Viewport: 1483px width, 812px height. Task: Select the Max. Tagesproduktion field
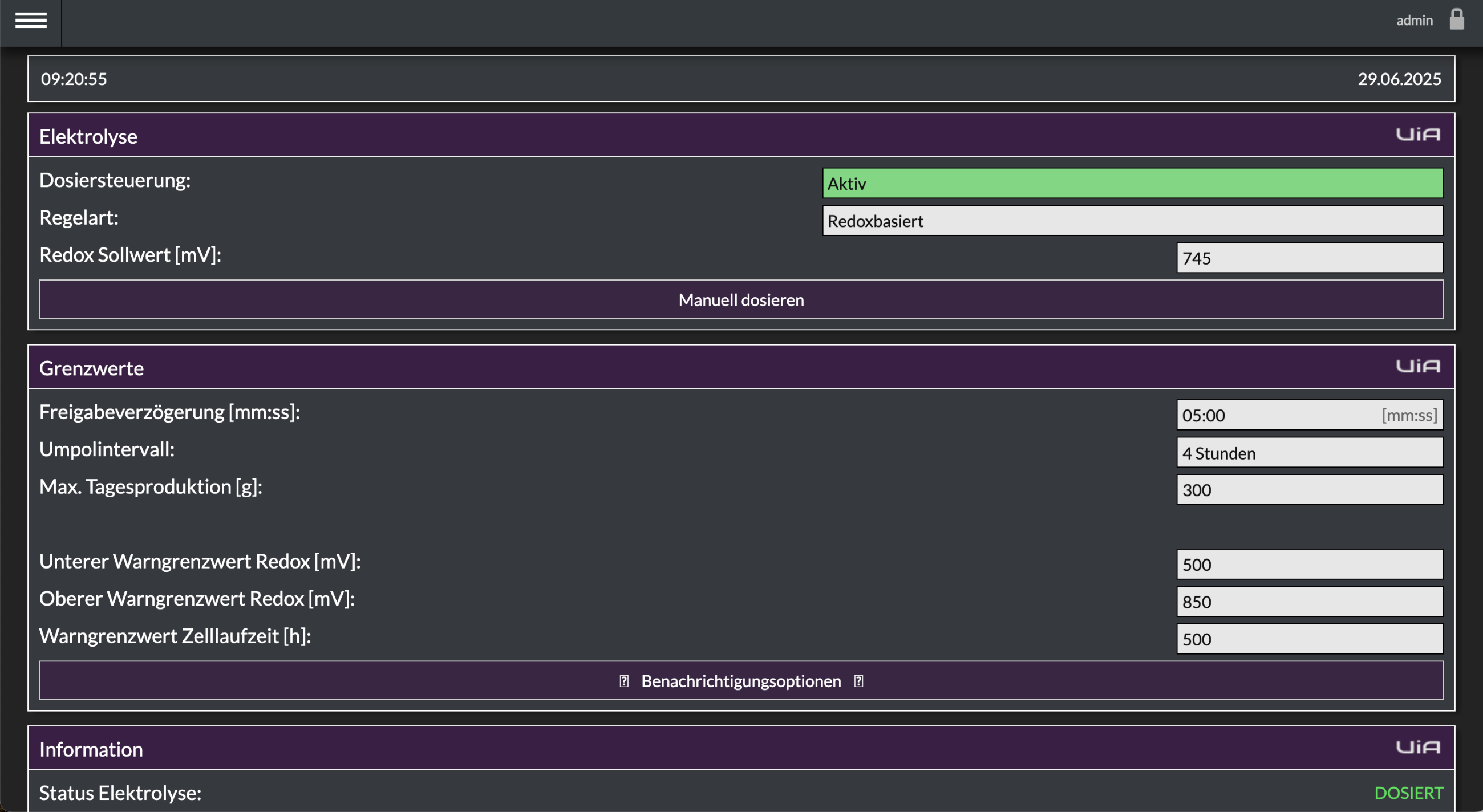(1310, 490)
